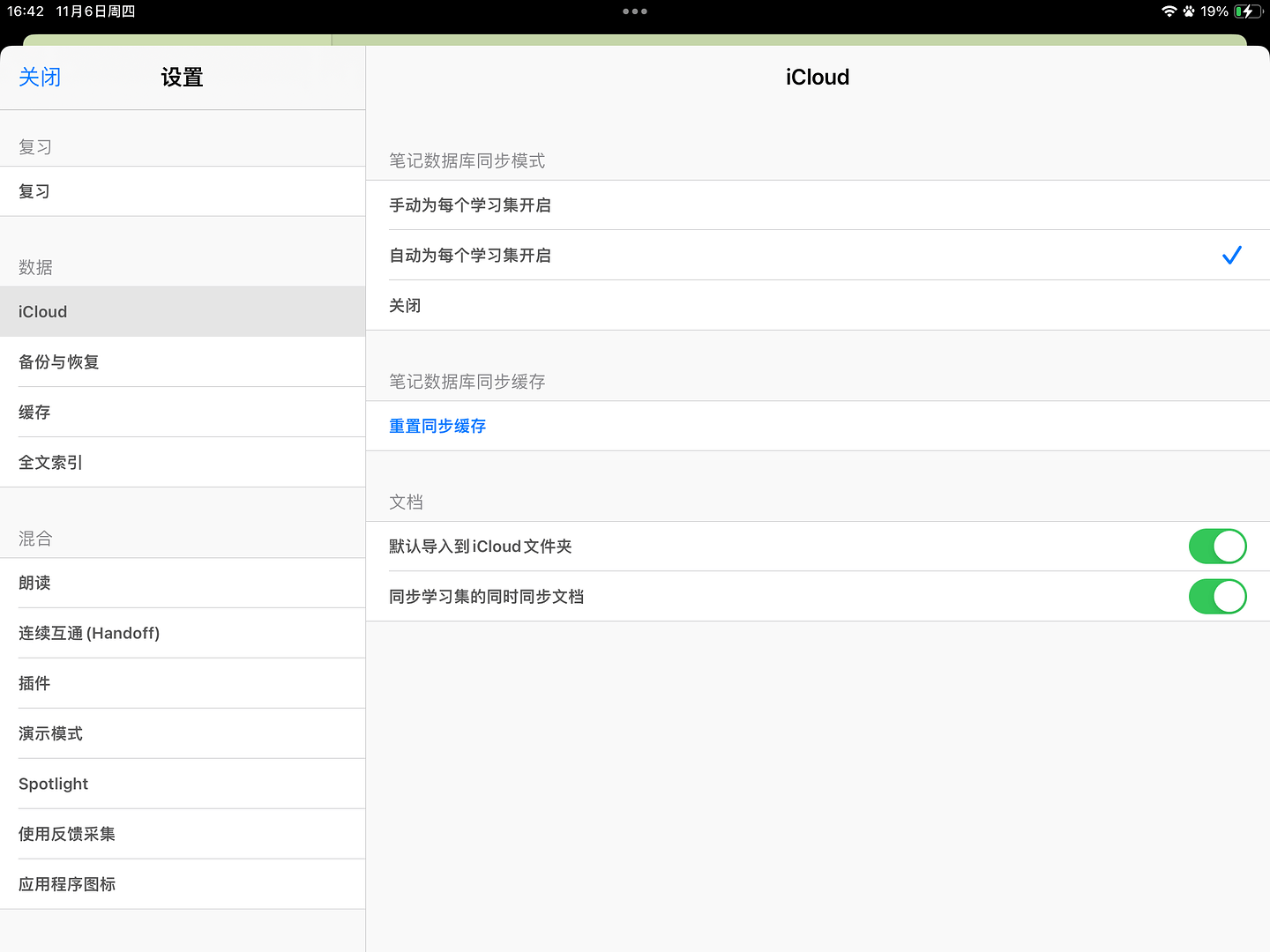Toggle off 默认导入到iCloud文件夹 switch
The width and height of the screenshot is (1270, 952).
pyautogui.click(x=1217, y=547)
